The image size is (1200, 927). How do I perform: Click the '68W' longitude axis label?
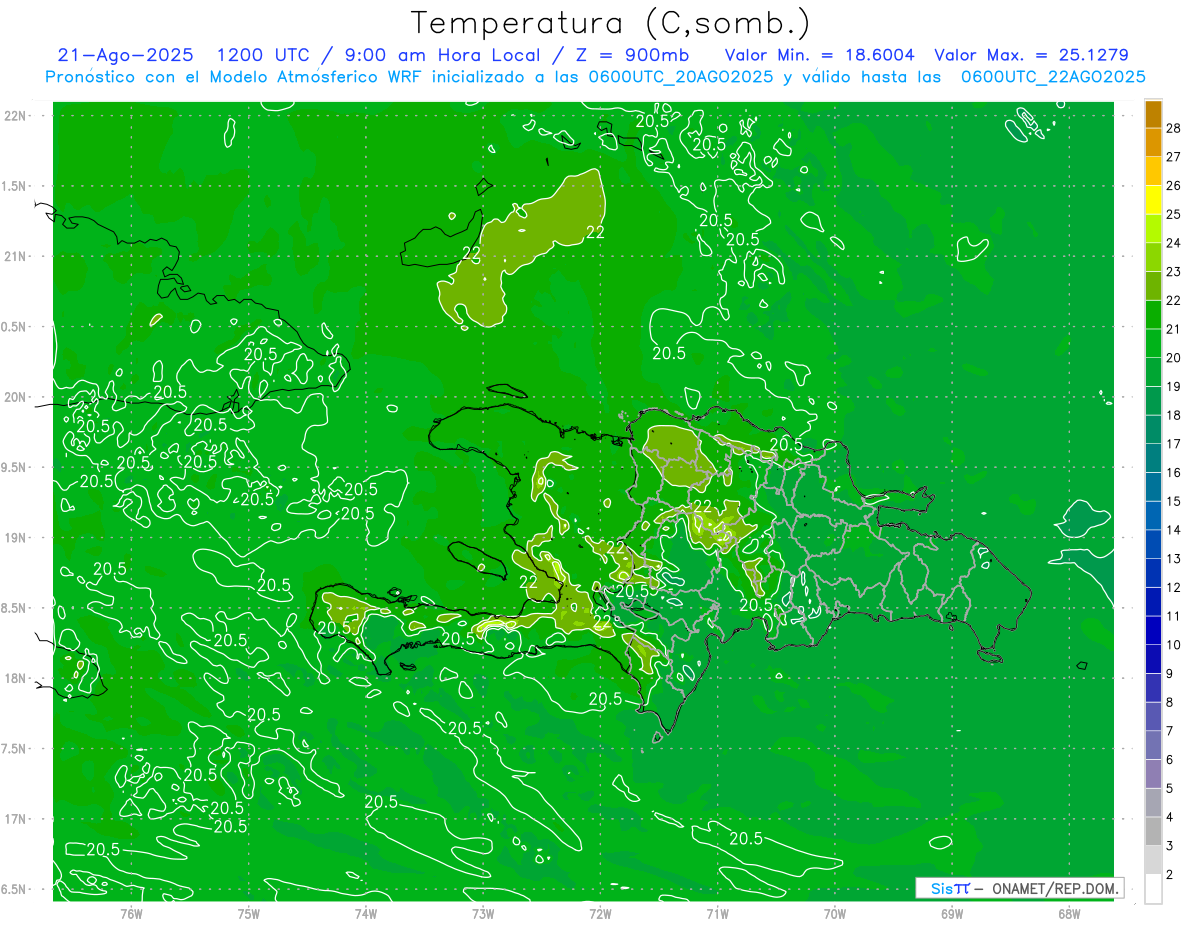click(1069, 913)
